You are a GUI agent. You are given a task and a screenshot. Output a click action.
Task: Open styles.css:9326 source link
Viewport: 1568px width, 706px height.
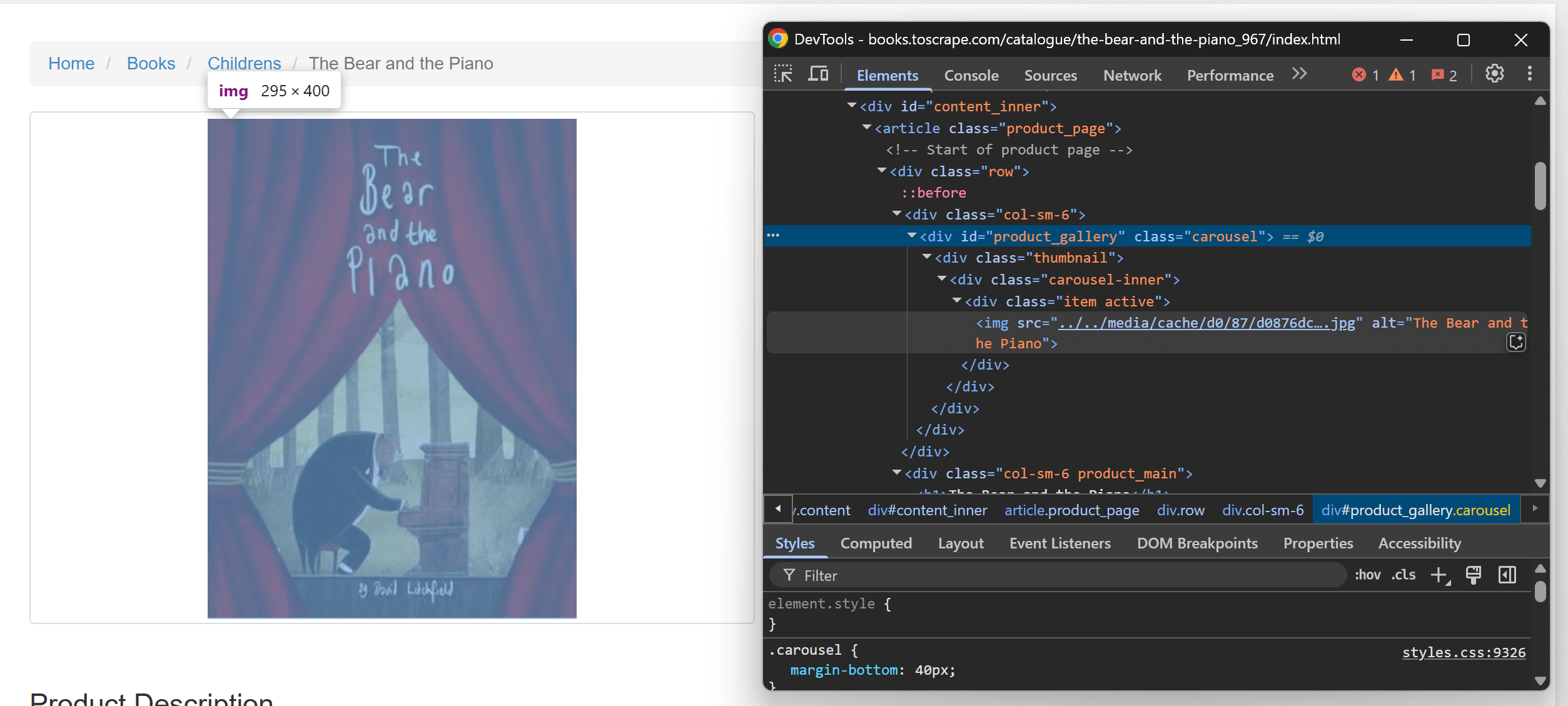pyautogui.click(x=1464, y=652)
